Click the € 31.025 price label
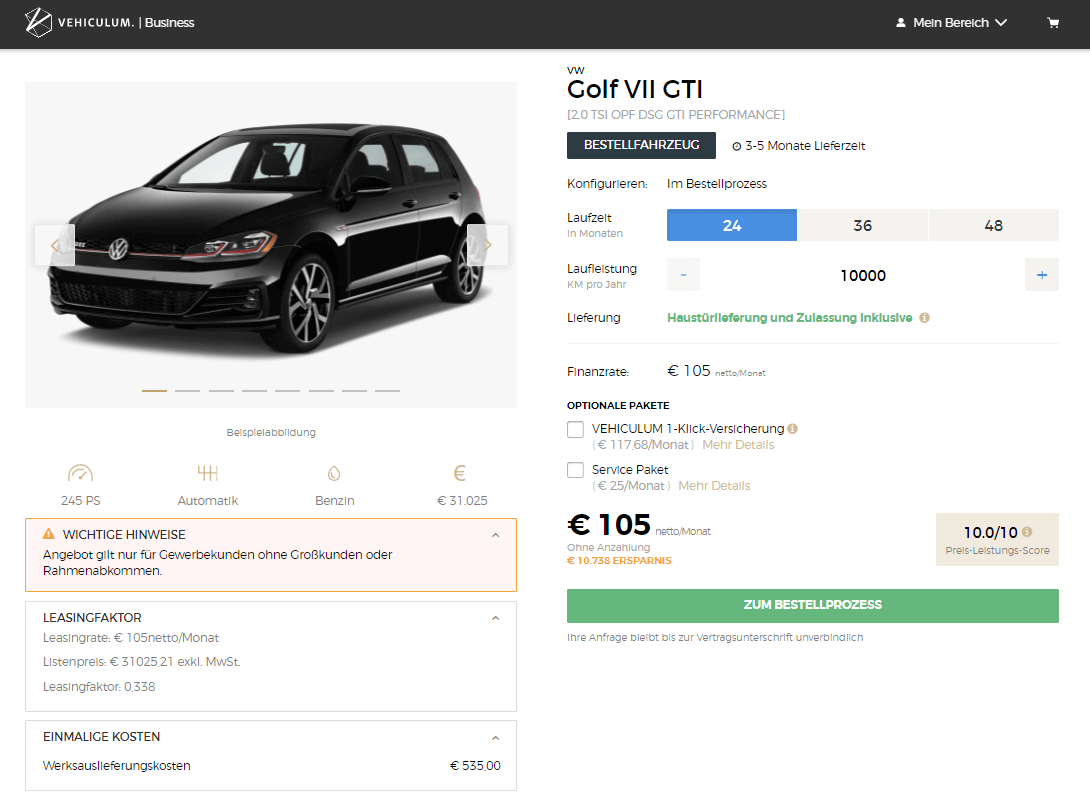 462,500
